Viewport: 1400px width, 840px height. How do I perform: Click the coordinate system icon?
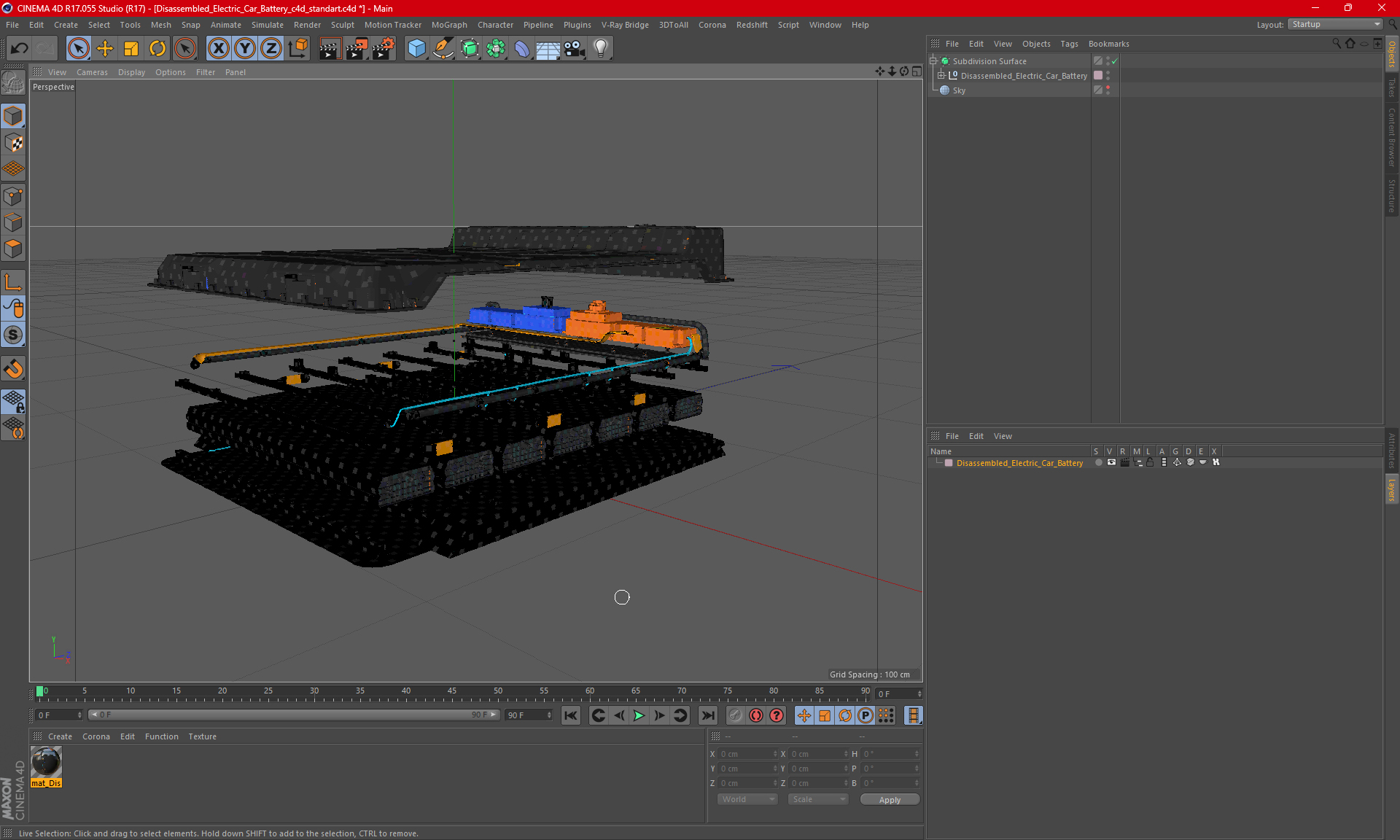click(297, 49)
